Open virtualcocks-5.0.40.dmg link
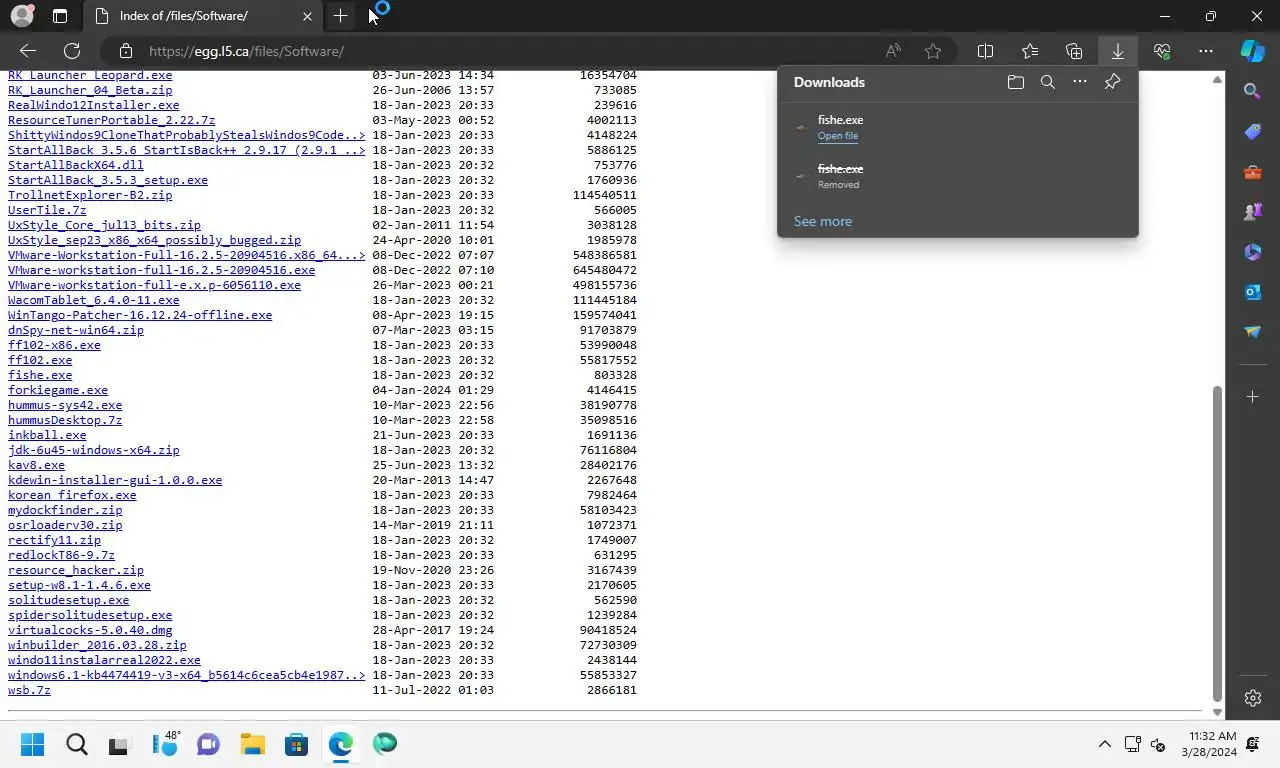 (90, 630)
